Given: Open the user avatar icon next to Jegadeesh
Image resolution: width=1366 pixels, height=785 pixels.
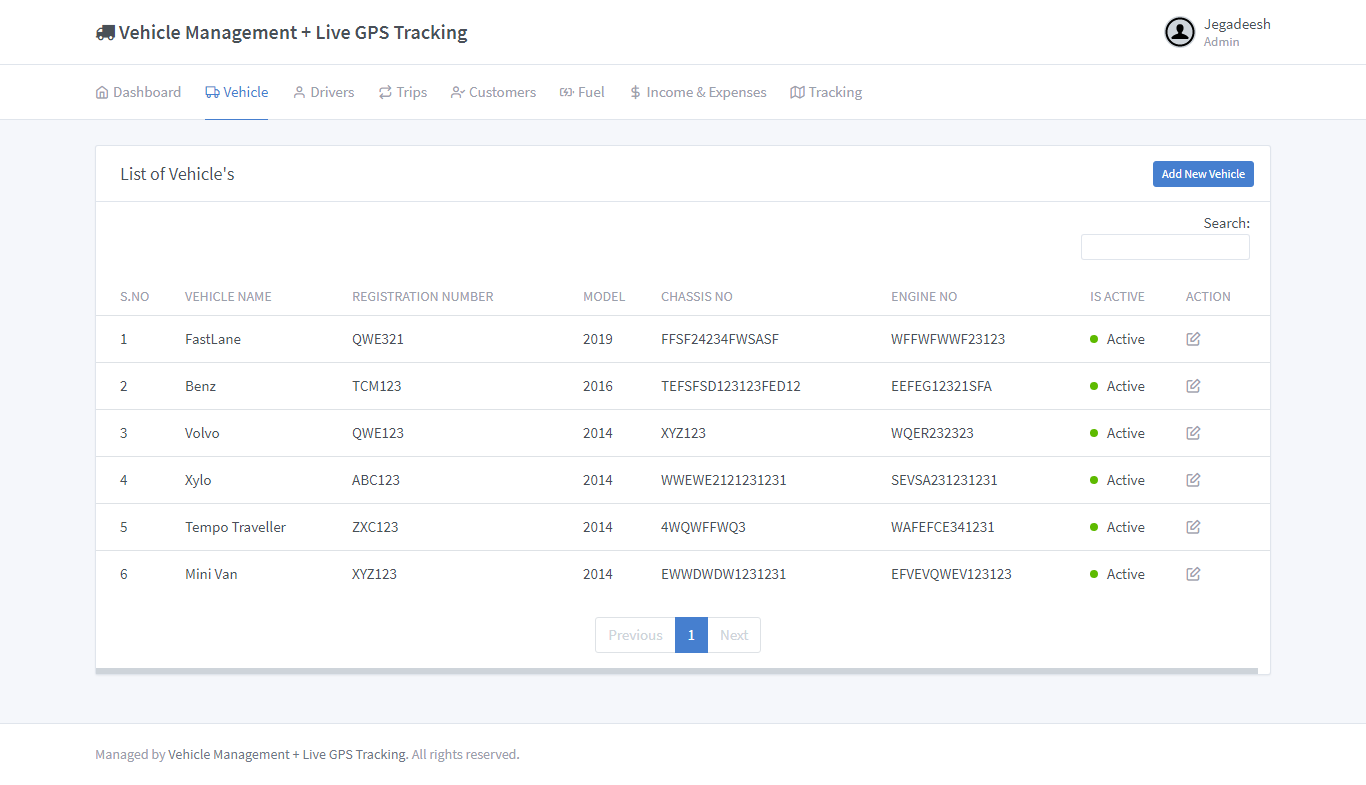Looking at the screenshot, I should click(1179, 32).
